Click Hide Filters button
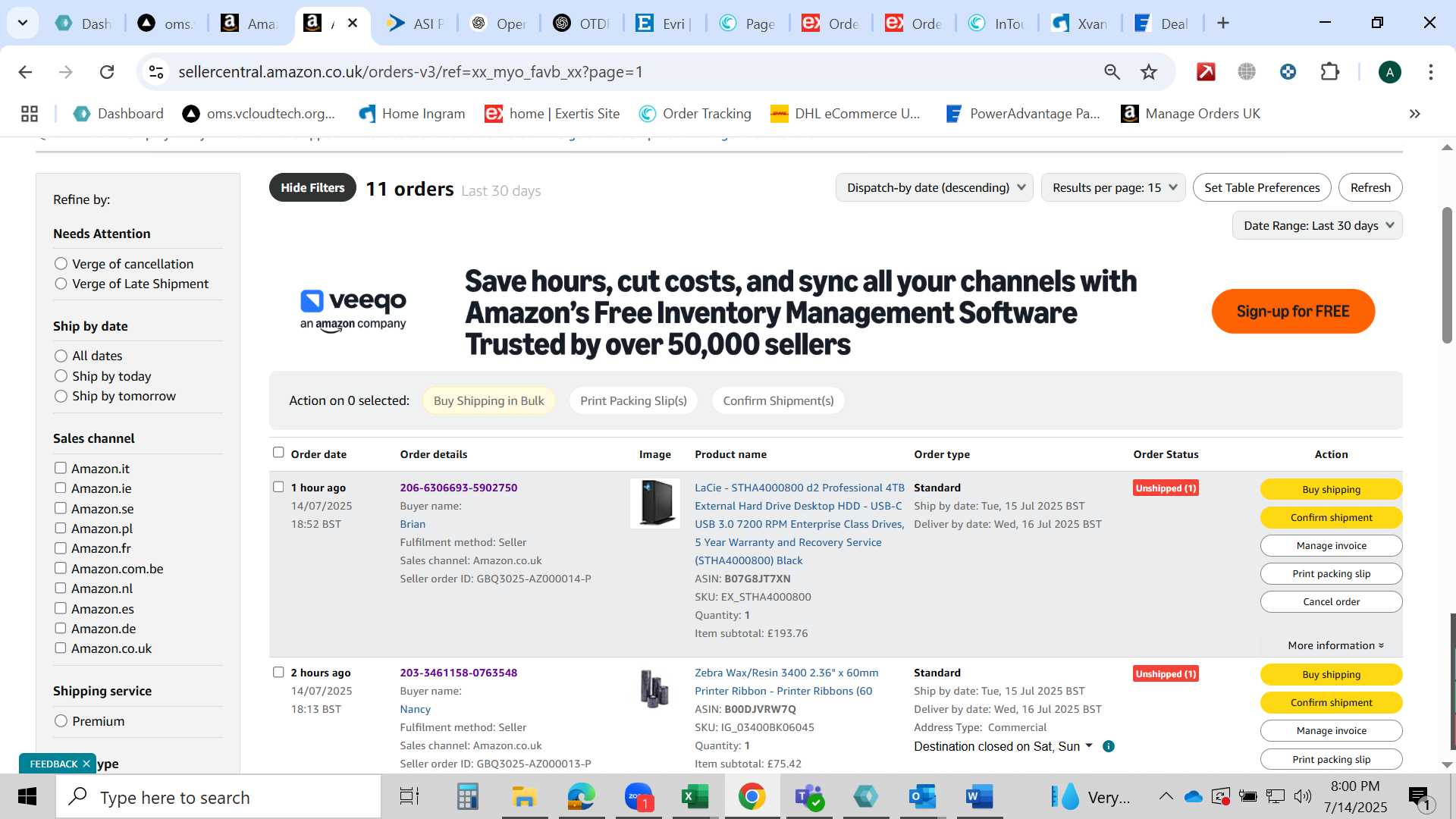1456x819 pixels. (312, 187)
